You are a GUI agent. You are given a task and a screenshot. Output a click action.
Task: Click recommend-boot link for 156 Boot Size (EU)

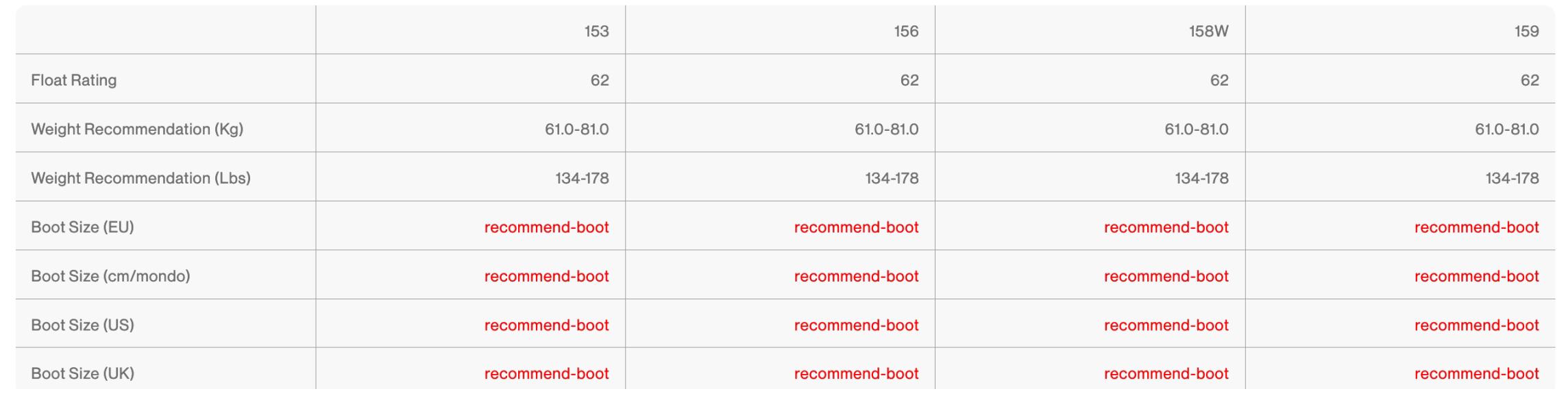point(856,227)
